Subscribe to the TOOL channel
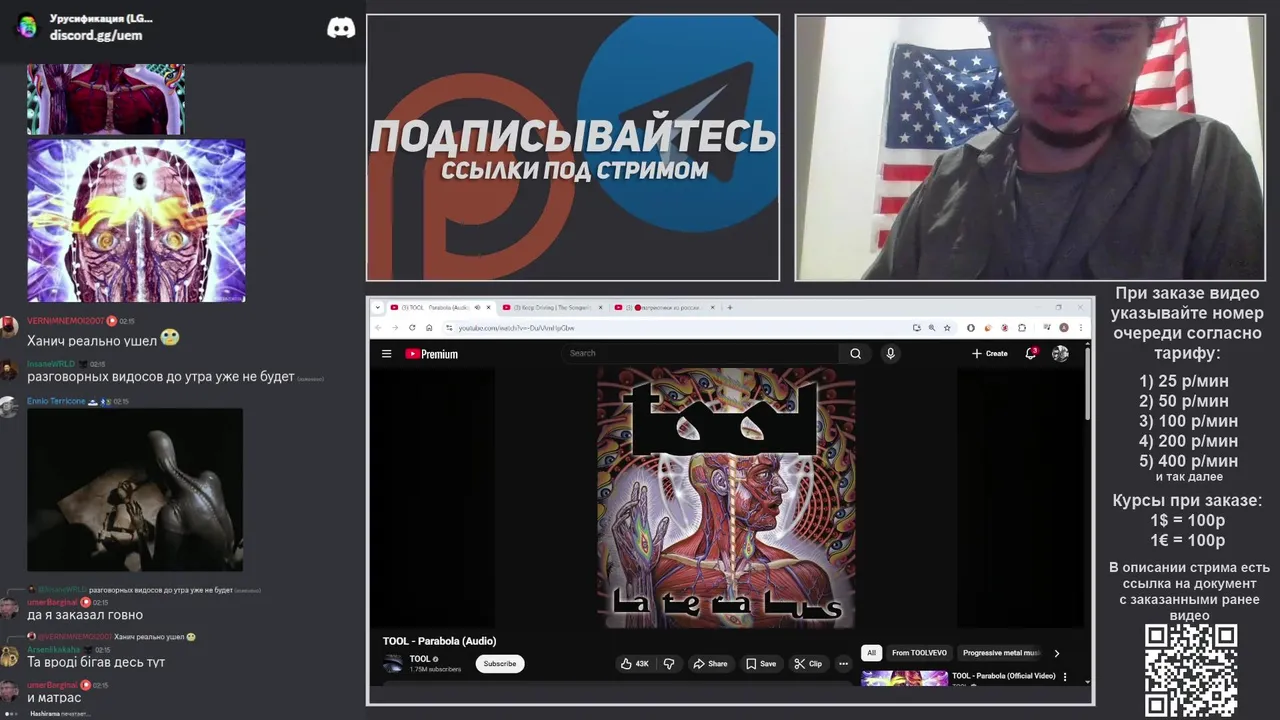The height and width of the screenshot is (720, 1280). 500,663
